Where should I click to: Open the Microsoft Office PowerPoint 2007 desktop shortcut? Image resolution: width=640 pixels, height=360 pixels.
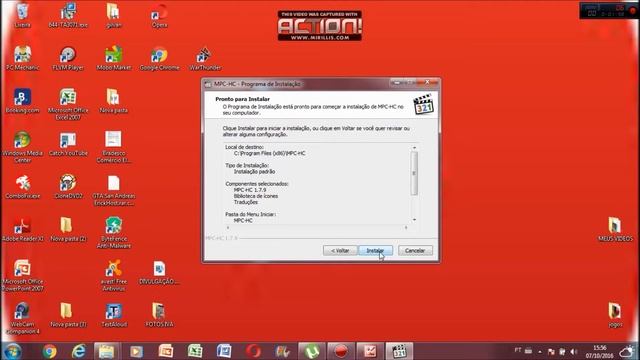(x=22, y=275)
